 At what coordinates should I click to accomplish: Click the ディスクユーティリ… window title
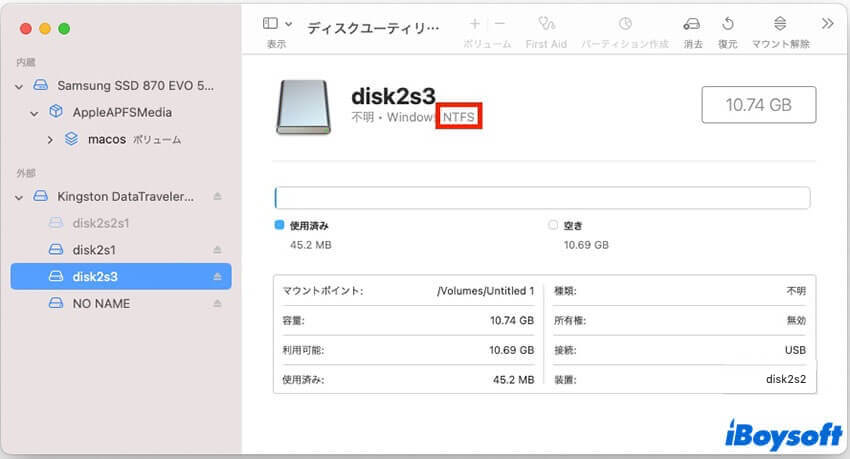pos(373,28)
